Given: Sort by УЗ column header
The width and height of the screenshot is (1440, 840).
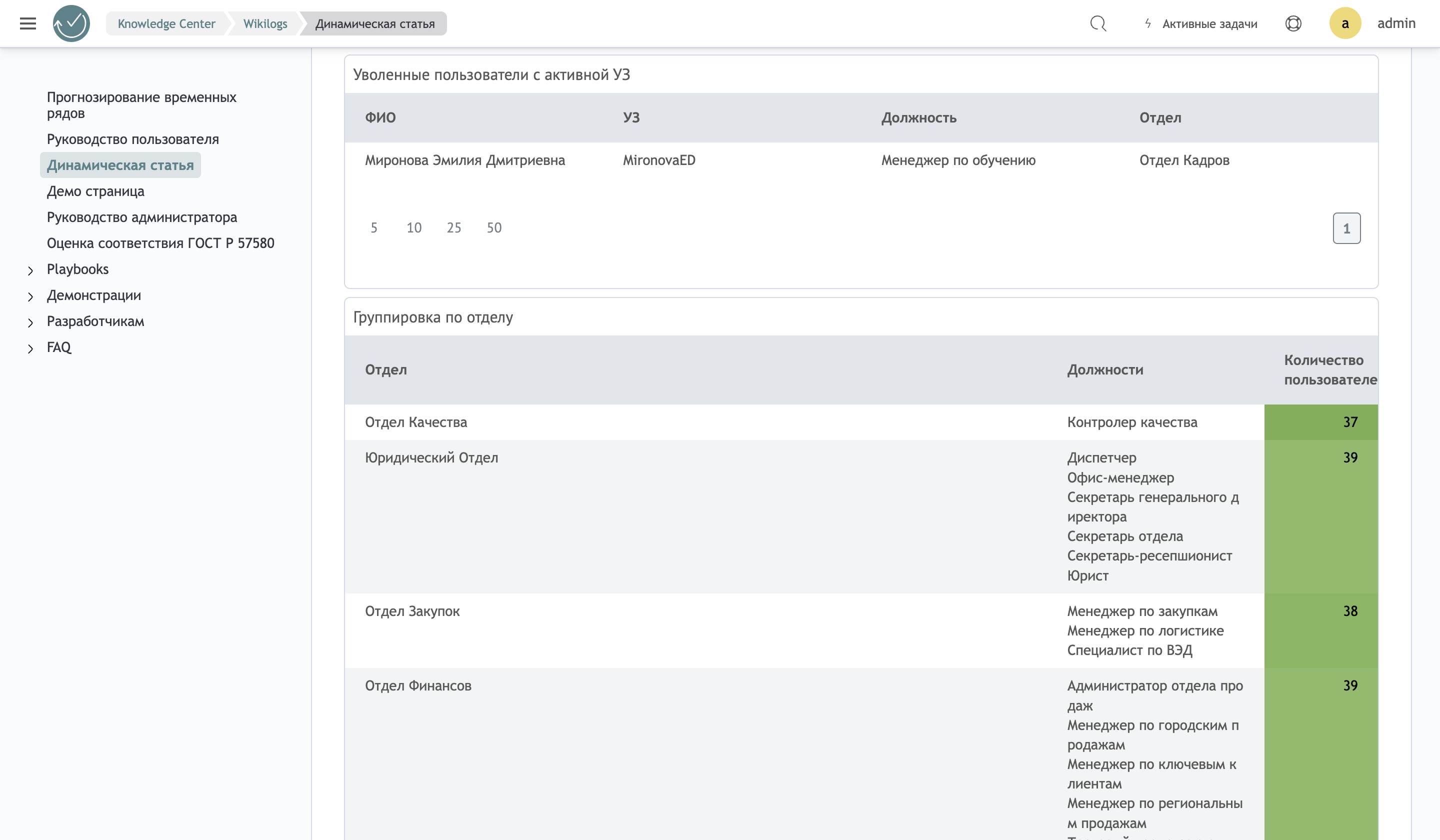Looking at the screenshot, I should click(x=631, y=117).
